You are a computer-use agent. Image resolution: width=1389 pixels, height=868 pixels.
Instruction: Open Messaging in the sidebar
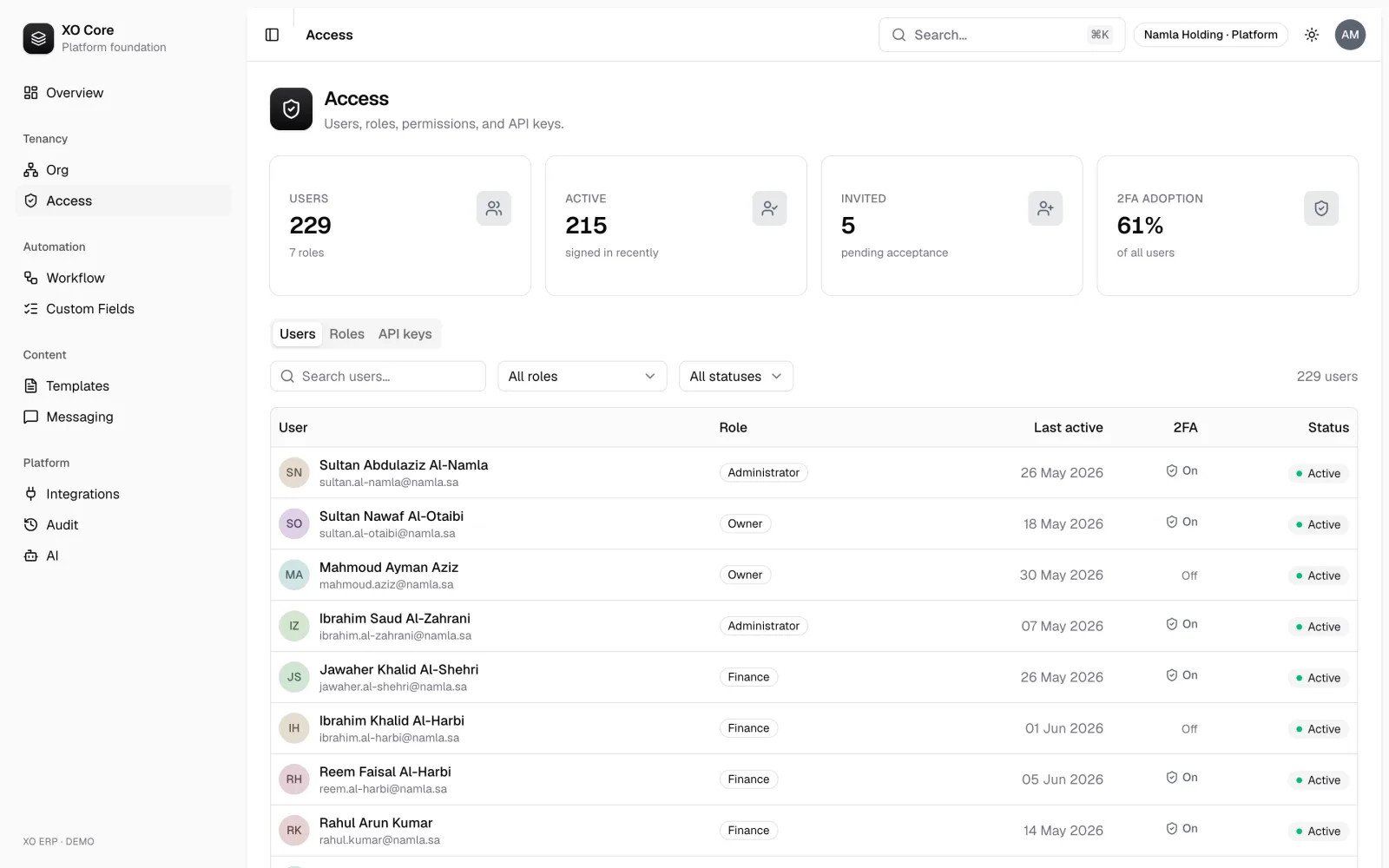[x=123, y=417]
